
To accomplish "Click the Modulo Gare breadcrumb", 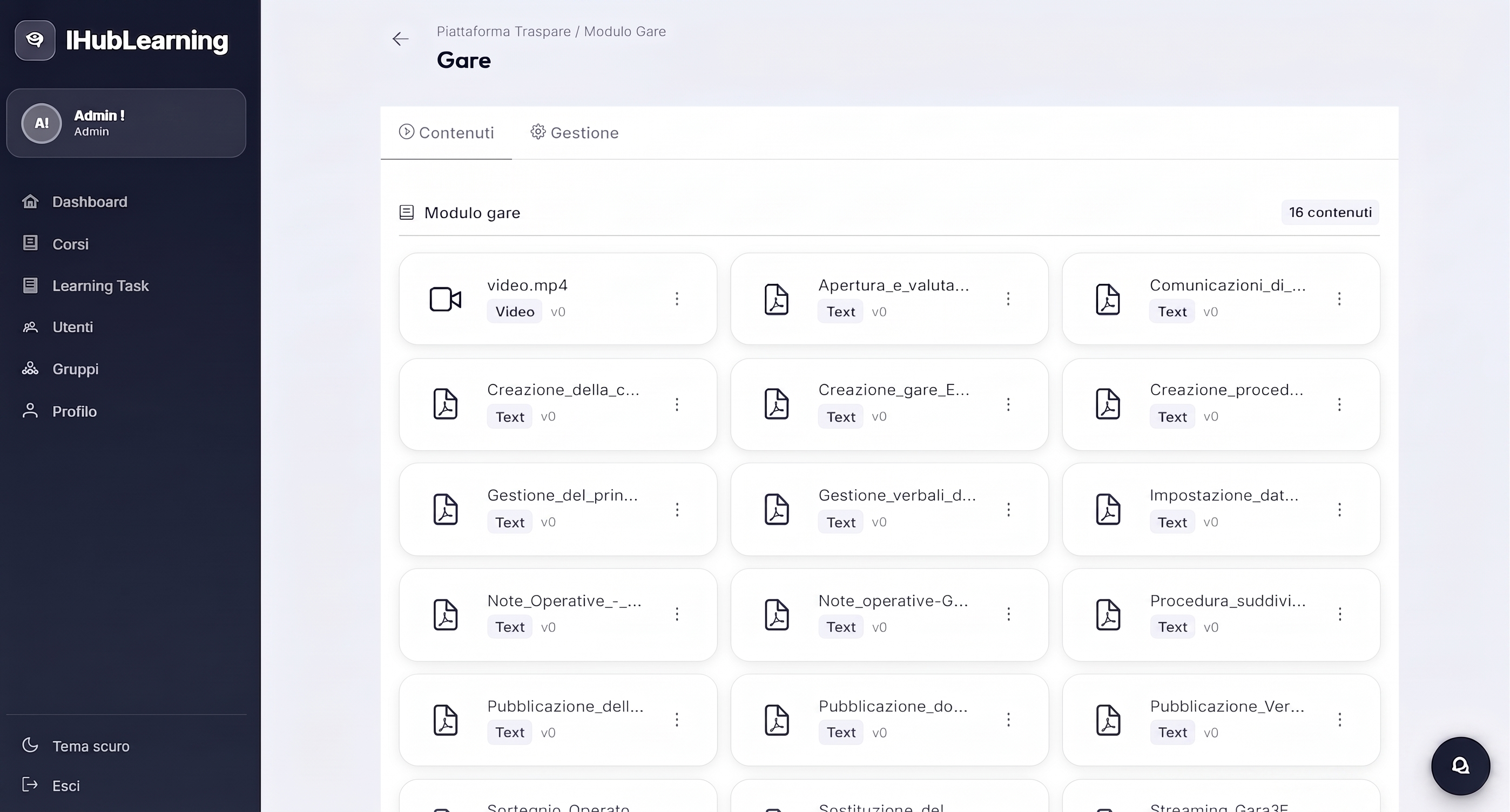I will pyautogui.click(x=625, y=32).
